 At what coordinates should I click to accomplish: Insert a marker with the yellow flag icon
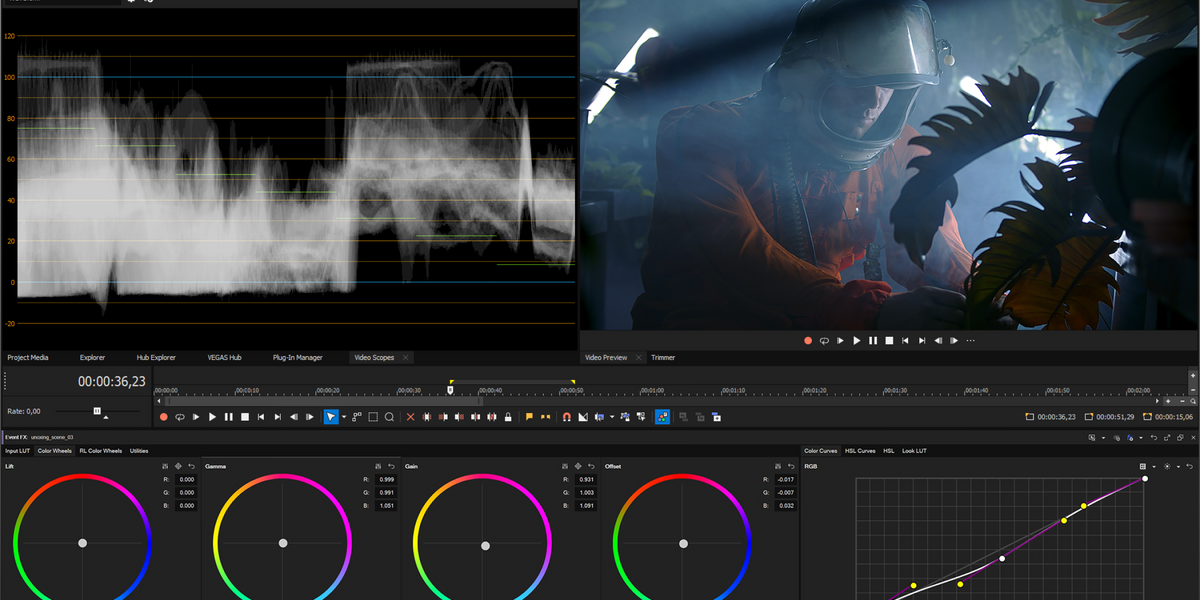tap(529, 417)
